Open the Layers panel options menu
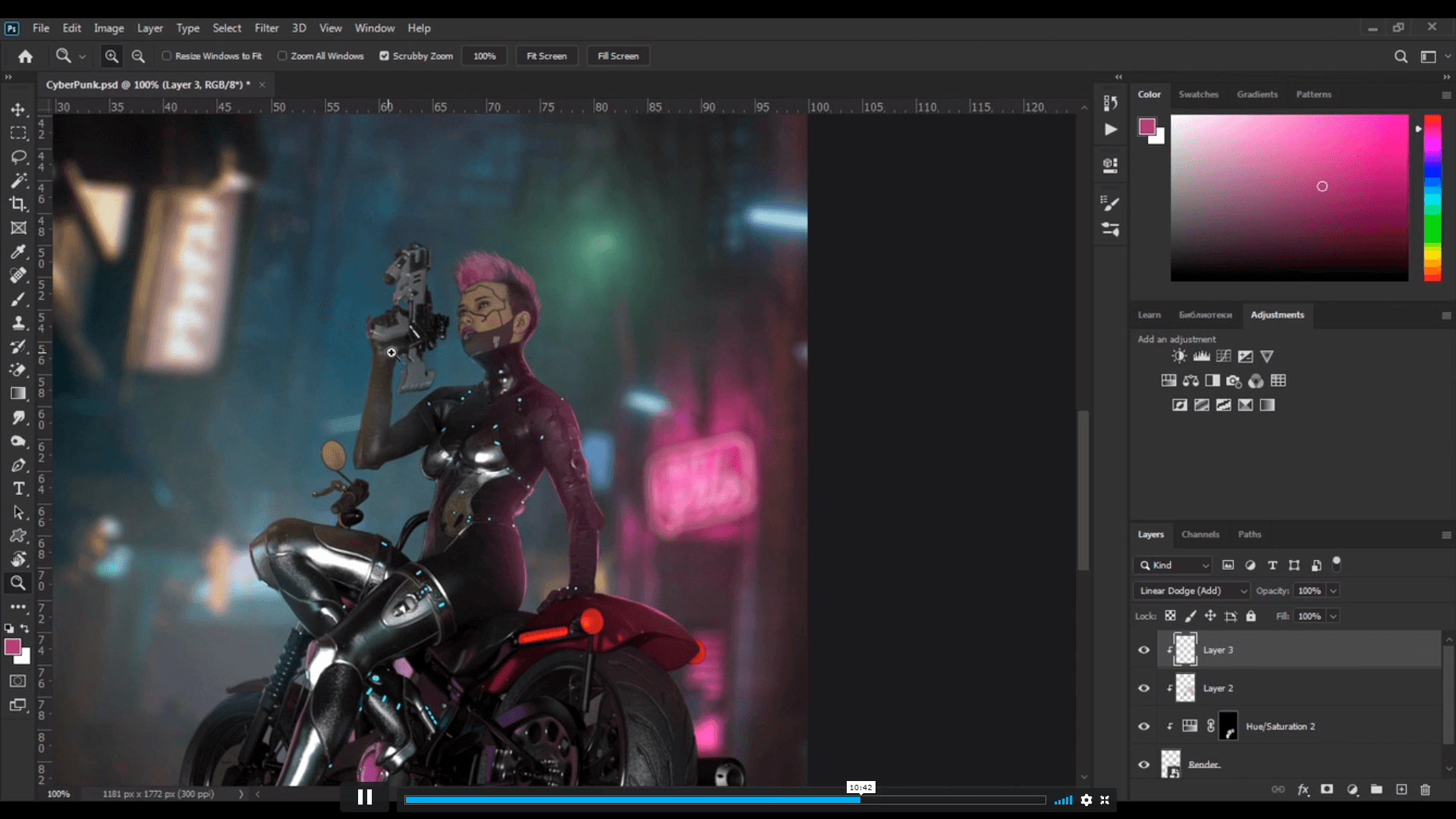This screenshot has width=1456, height=819. tap(1446, 535)
